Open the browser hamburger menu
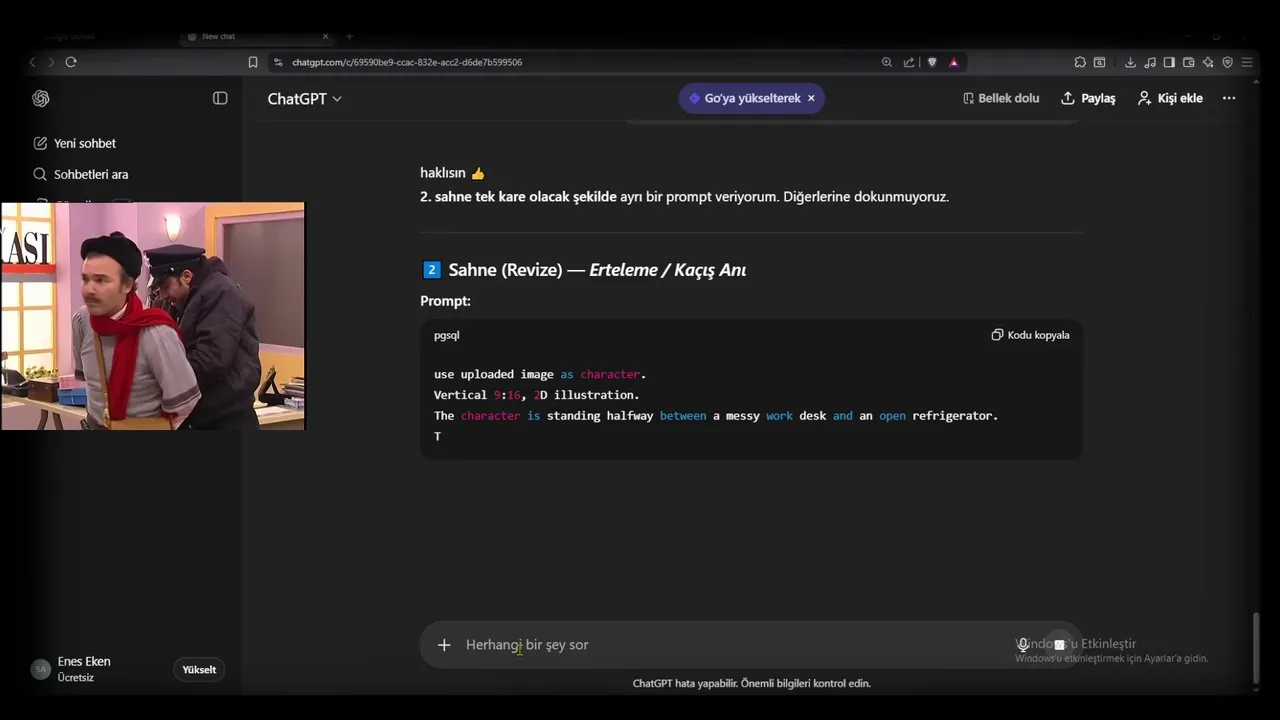The width and height of the screenshot is (1280, 720). 1247,62
